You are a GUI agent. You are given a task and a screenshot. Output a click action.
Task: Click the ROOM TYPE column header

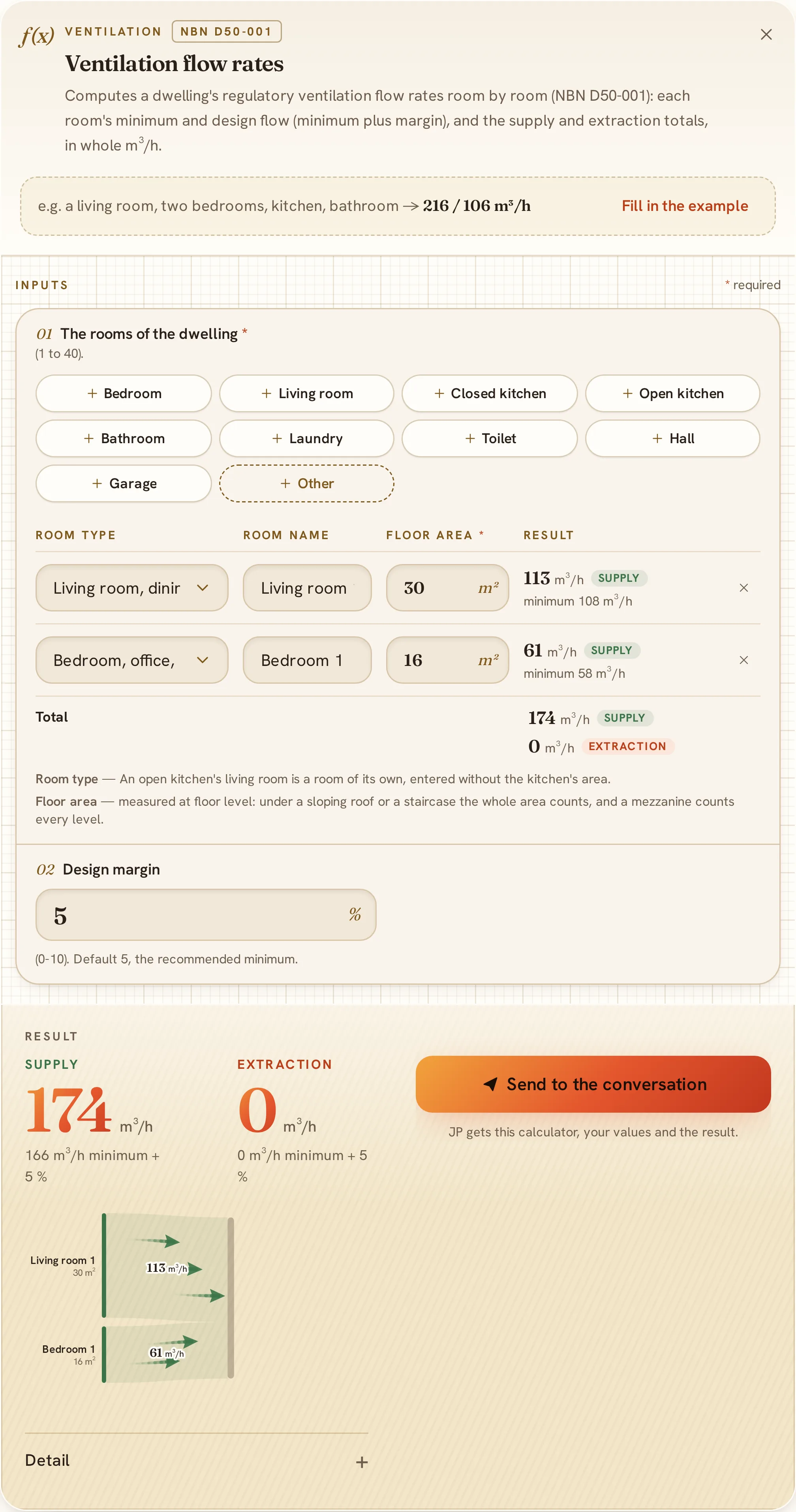(76, 535)
